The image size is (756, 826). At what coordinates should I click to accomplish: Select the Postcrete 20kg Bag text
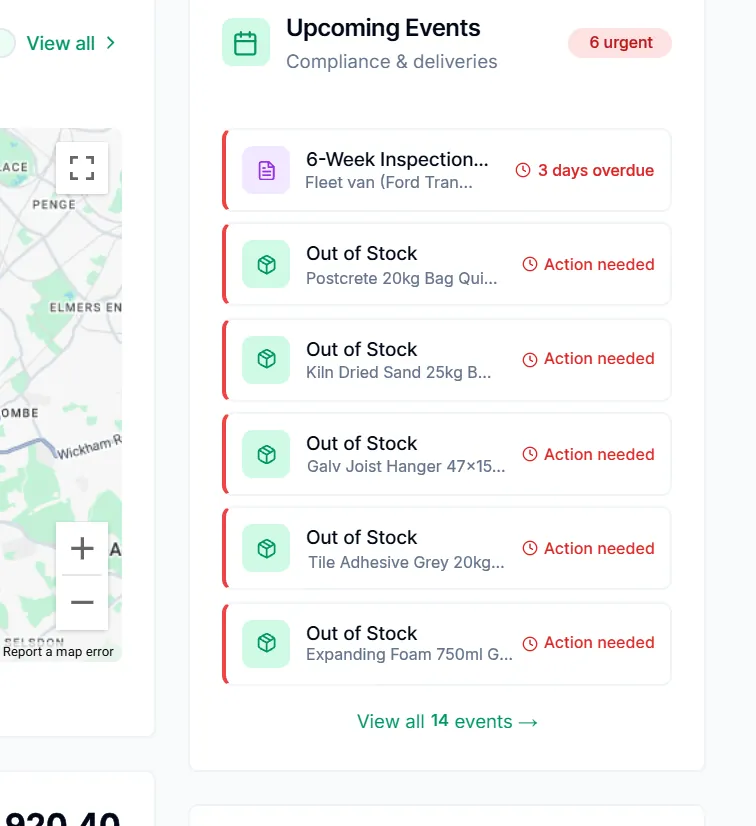tap(401, 278)
